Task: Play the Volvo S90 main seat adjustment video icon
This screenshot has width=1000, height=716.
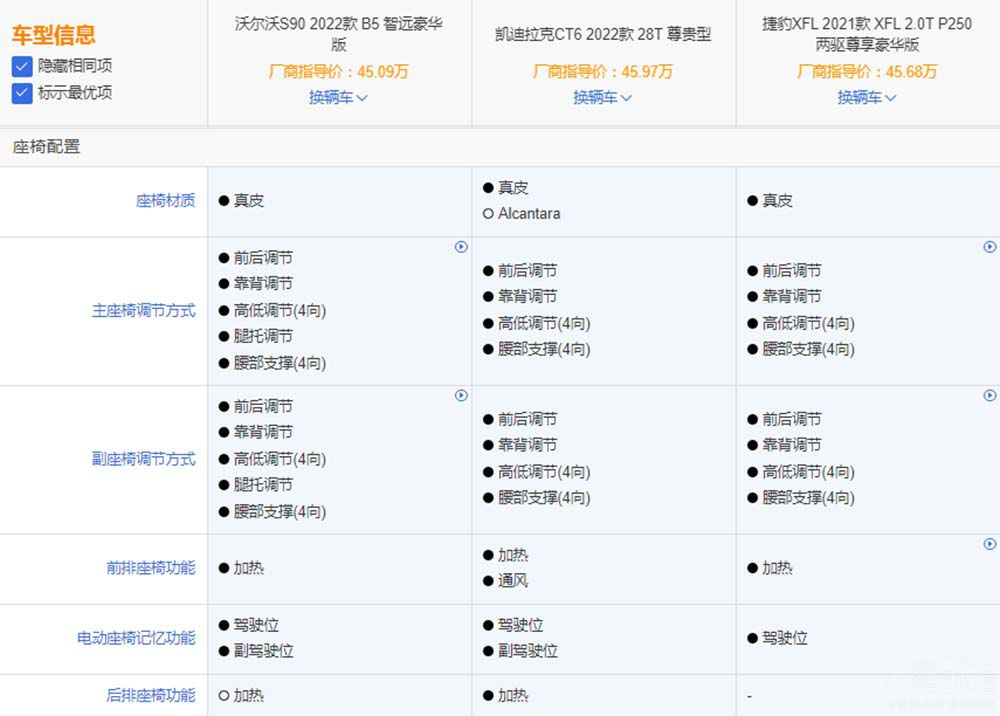Action: [x=461, y=246]
